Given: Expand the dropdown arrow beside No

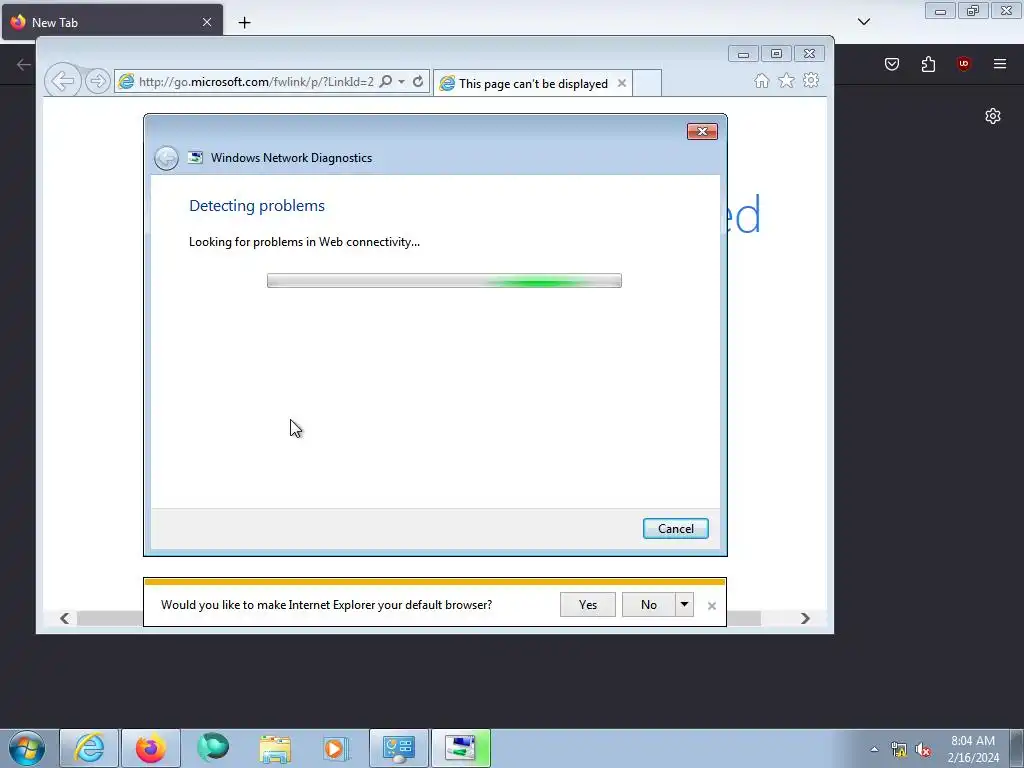Looking at the screenshot, I should (684, 605).
